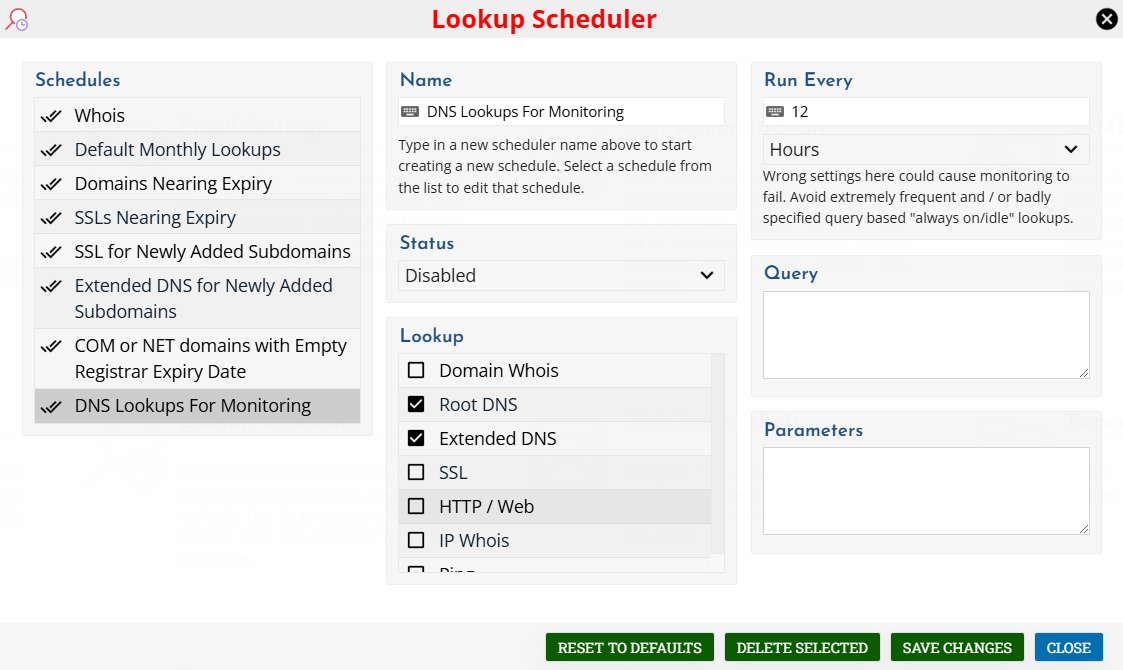The width and height of the screenshot is (1123, 670).
Task: Click the SAVE CHANGES button
Action: tap(957, 648)
